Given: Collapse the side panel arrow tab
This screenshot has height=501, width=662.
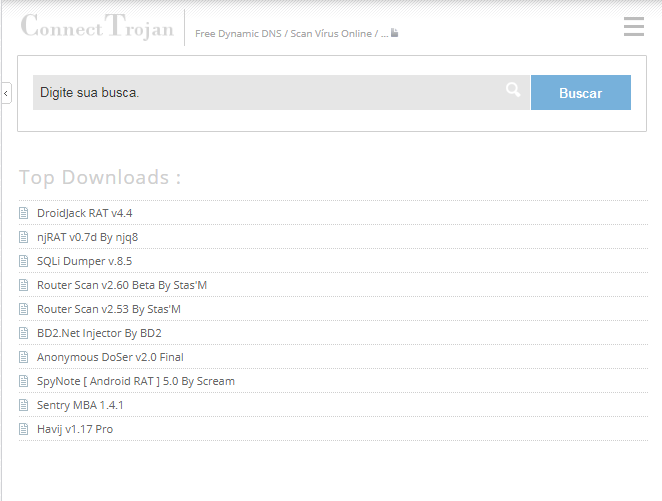Looking at the screenshot, I should (6, 93).
